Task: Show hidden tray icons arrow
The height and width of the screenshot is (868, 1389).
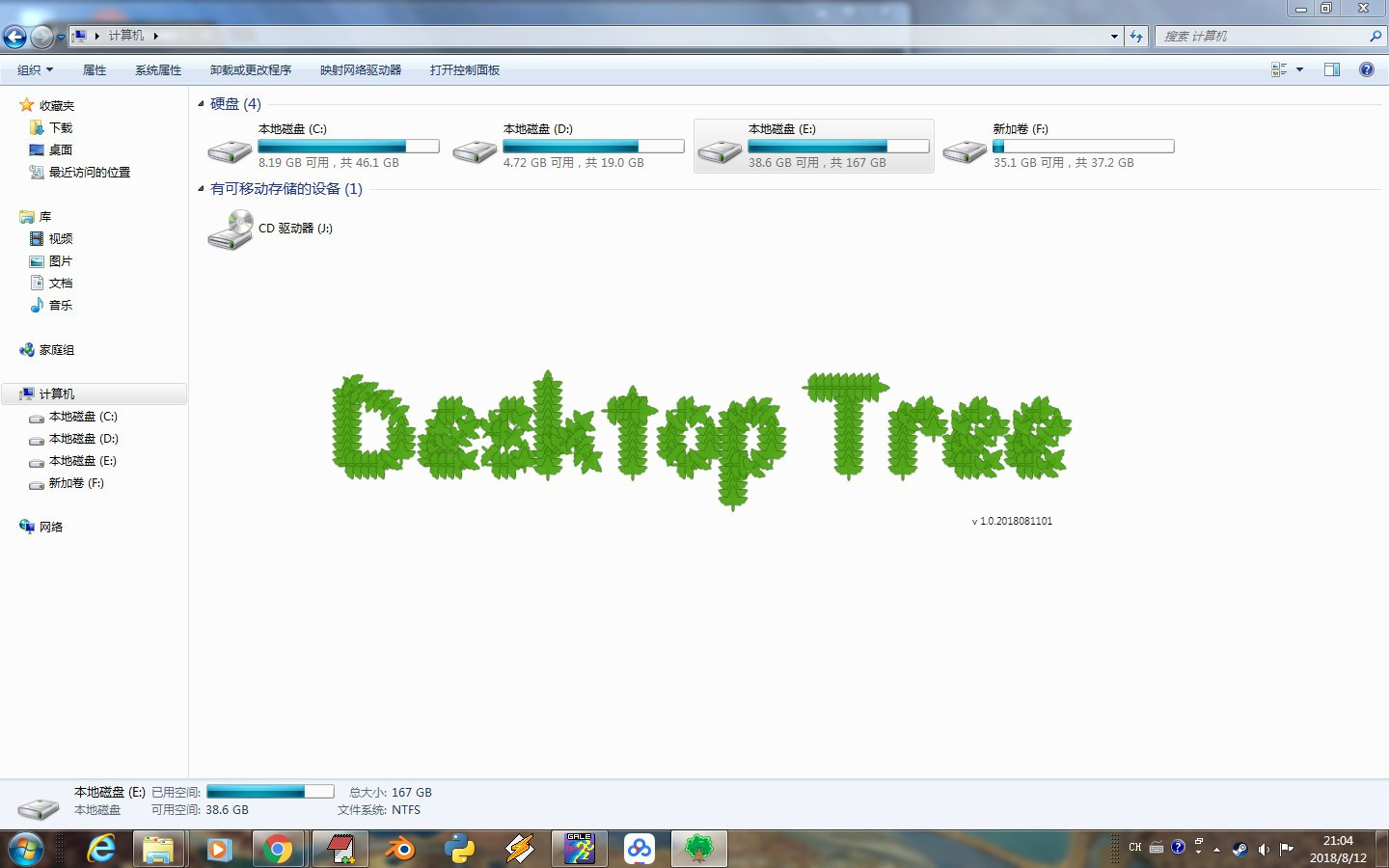Action: point(1217,850)
